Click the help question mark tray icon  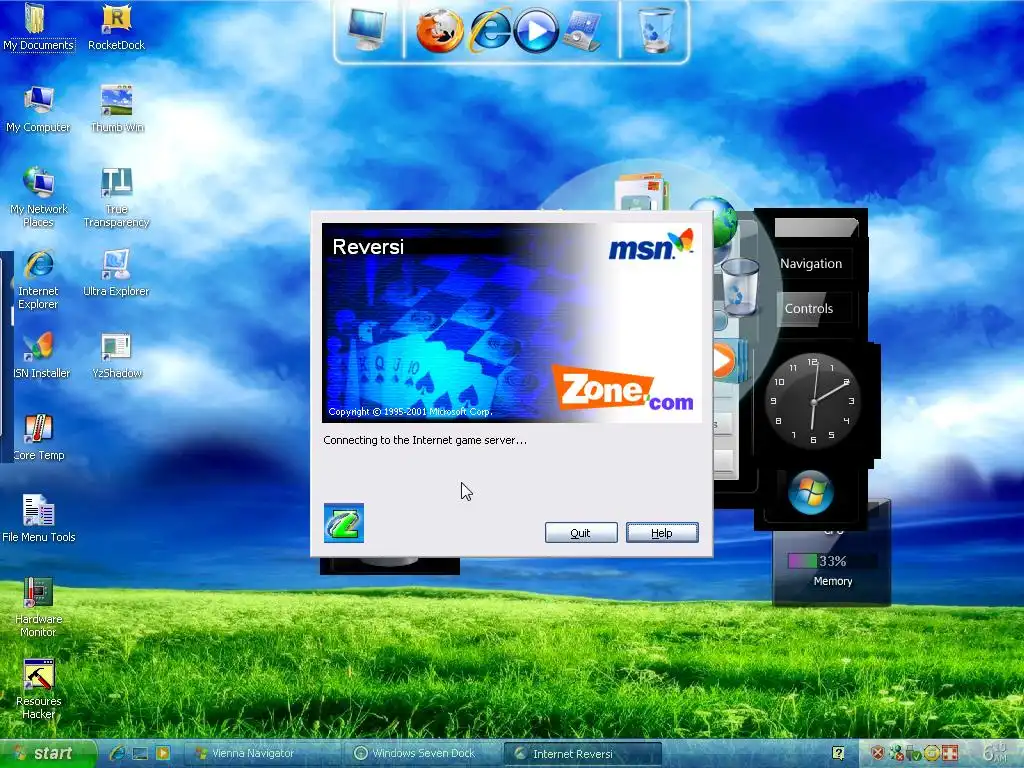pos(839,754)
